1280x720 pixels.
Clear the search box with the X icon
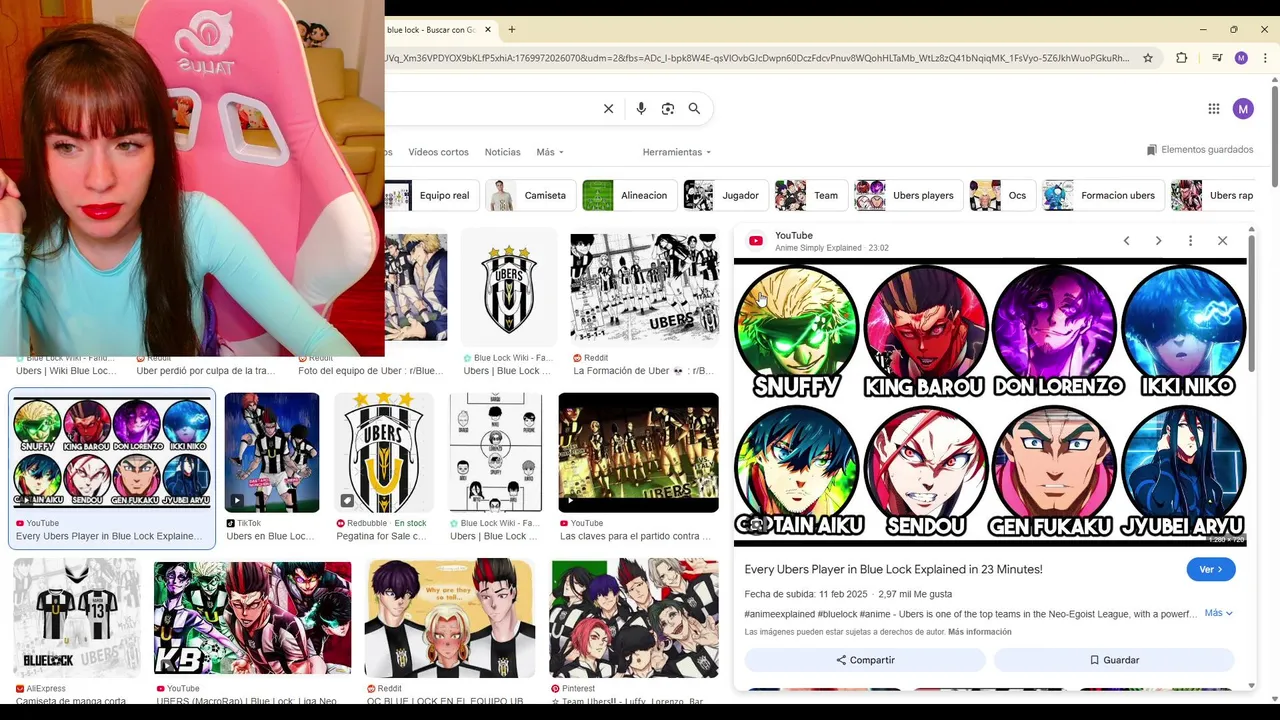click(x=608, y=109)
